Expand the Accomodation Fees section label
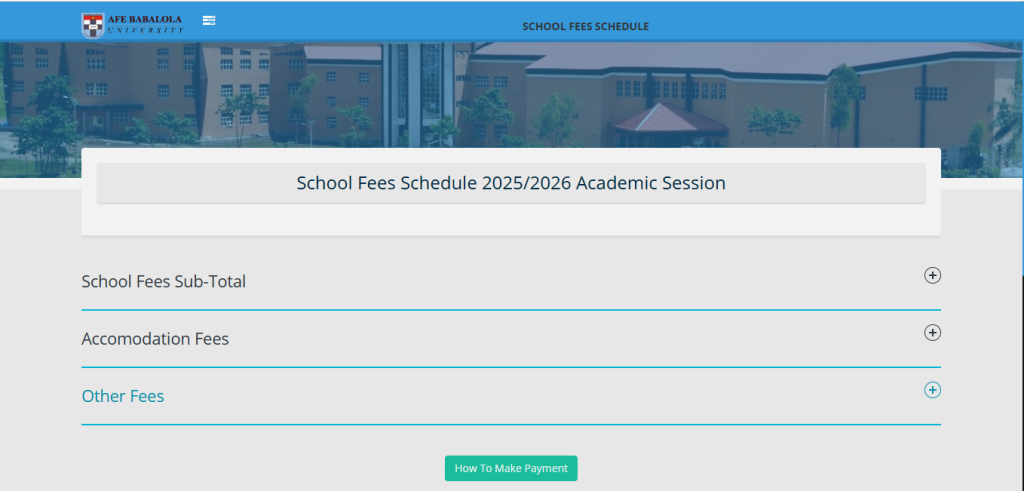The height and width of the screenshot is (491, 1024). coord(155,339)
